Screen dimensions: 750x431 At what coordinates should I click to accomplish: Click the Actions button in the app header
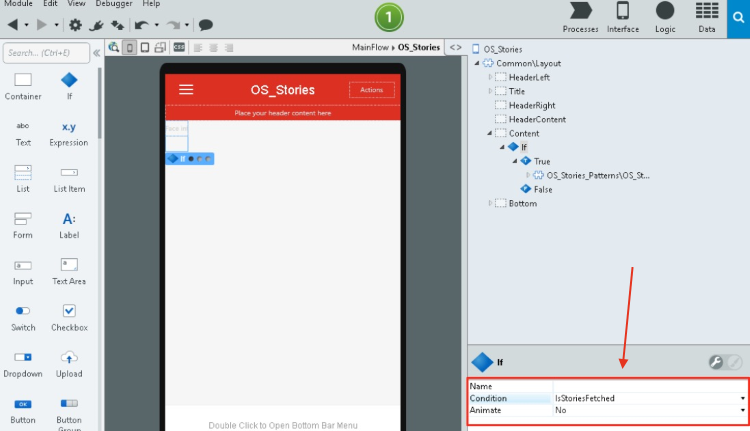[371, 90]
